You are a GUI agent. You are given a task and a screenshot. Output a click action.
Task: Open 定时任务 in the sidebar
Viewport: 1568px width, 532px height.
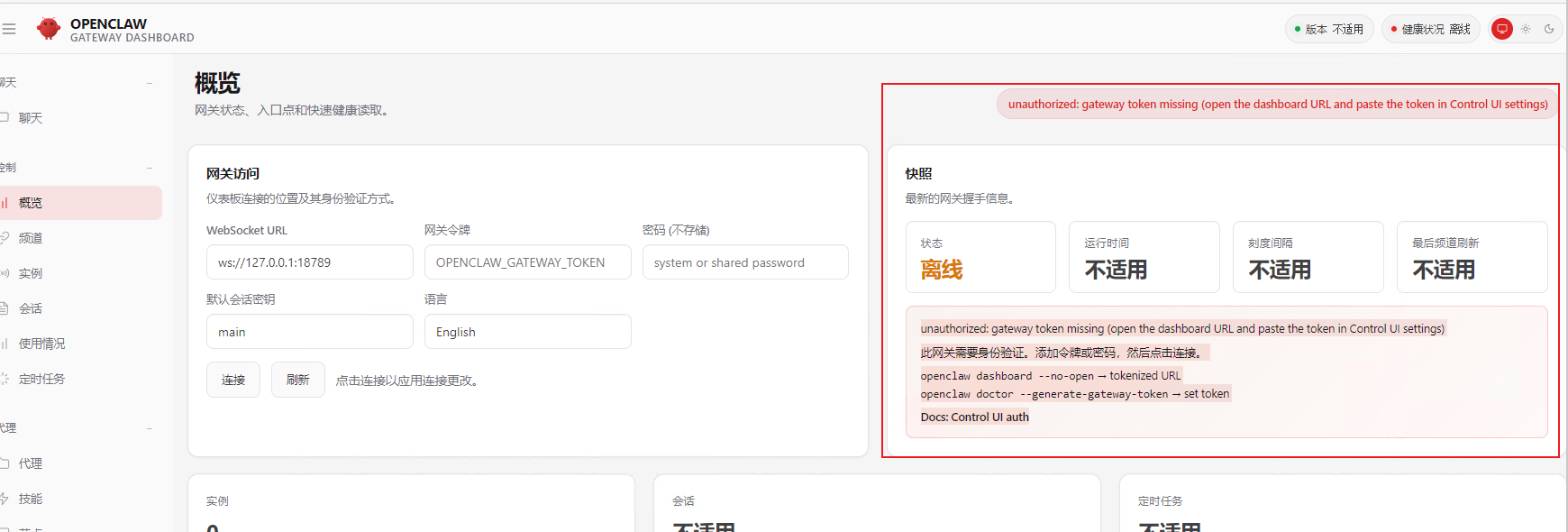coord(81,379)
